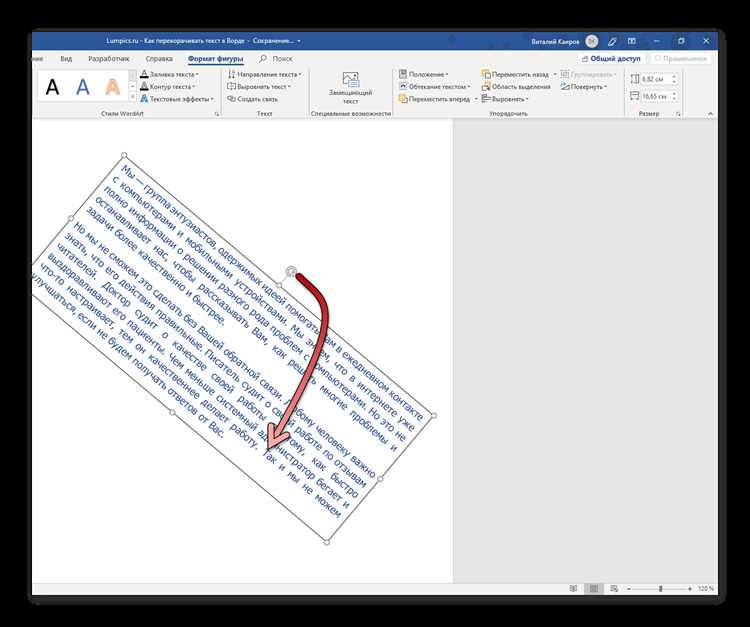Apply the blue WordArt letter style
750x627 pixels.
pyautogui.click(x=83, y=87)
